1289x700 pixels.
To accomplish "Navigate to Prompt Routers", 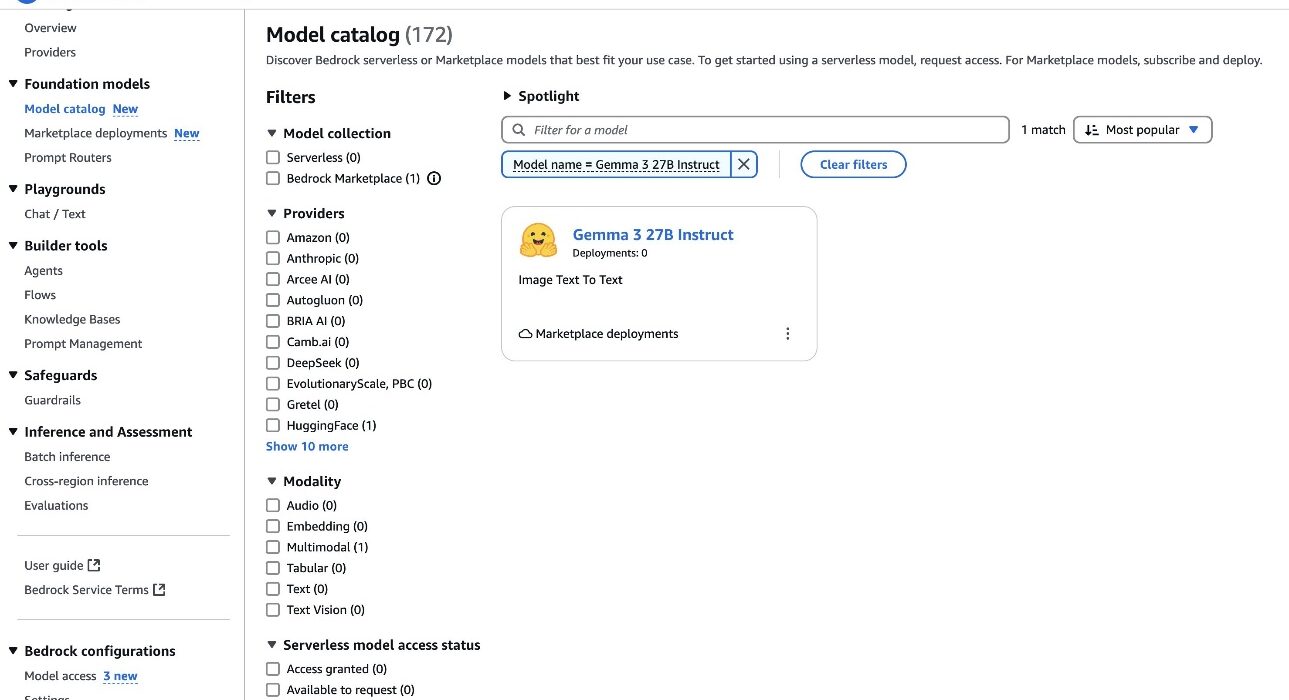I will [x=68, y=158].
